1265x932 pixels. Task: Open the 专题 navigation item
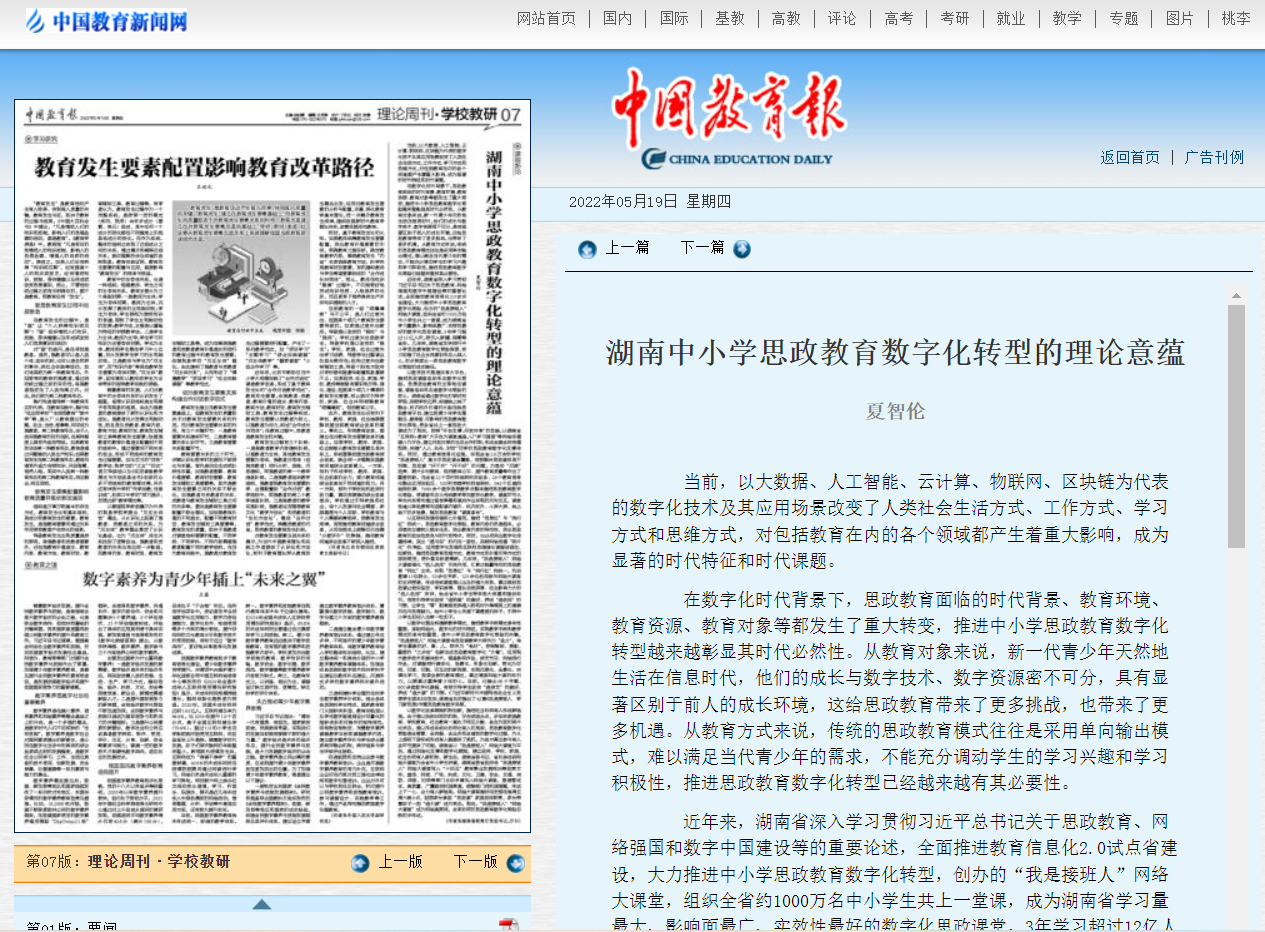[1123, 19]
